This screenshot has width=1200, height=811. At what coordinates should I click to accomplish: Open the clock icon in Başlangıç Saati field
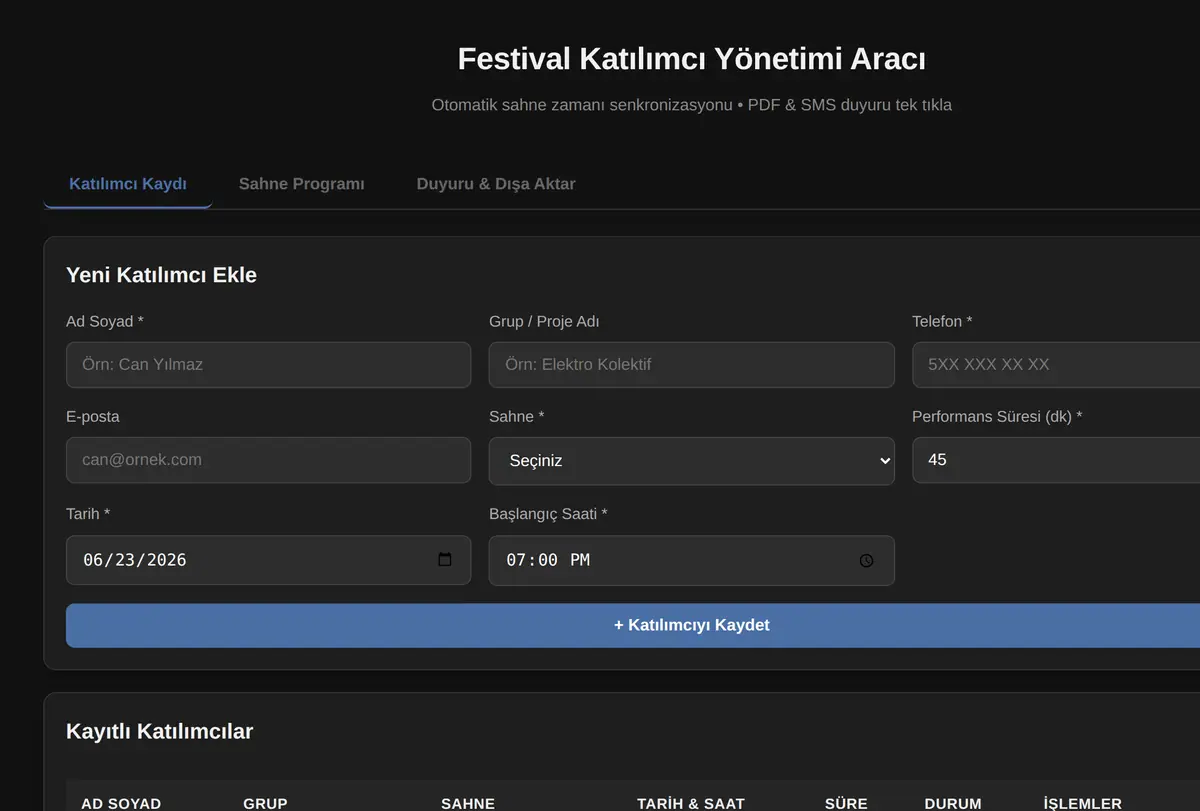866,561
